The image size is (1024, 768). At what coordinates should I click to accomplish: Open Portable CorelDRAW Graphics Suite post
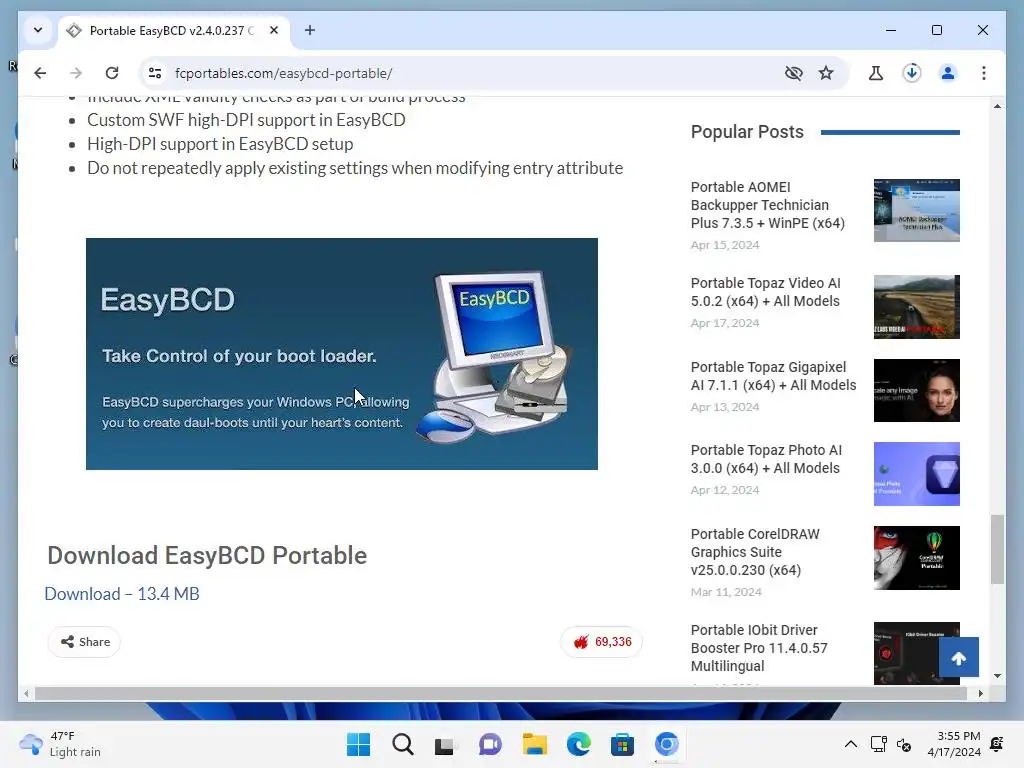click(x=755, y=552)
